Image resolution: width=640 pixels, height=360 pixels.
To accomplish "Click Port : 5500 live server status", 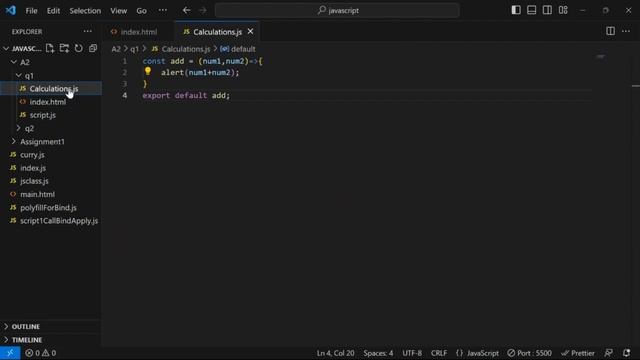I will [529, 353].
